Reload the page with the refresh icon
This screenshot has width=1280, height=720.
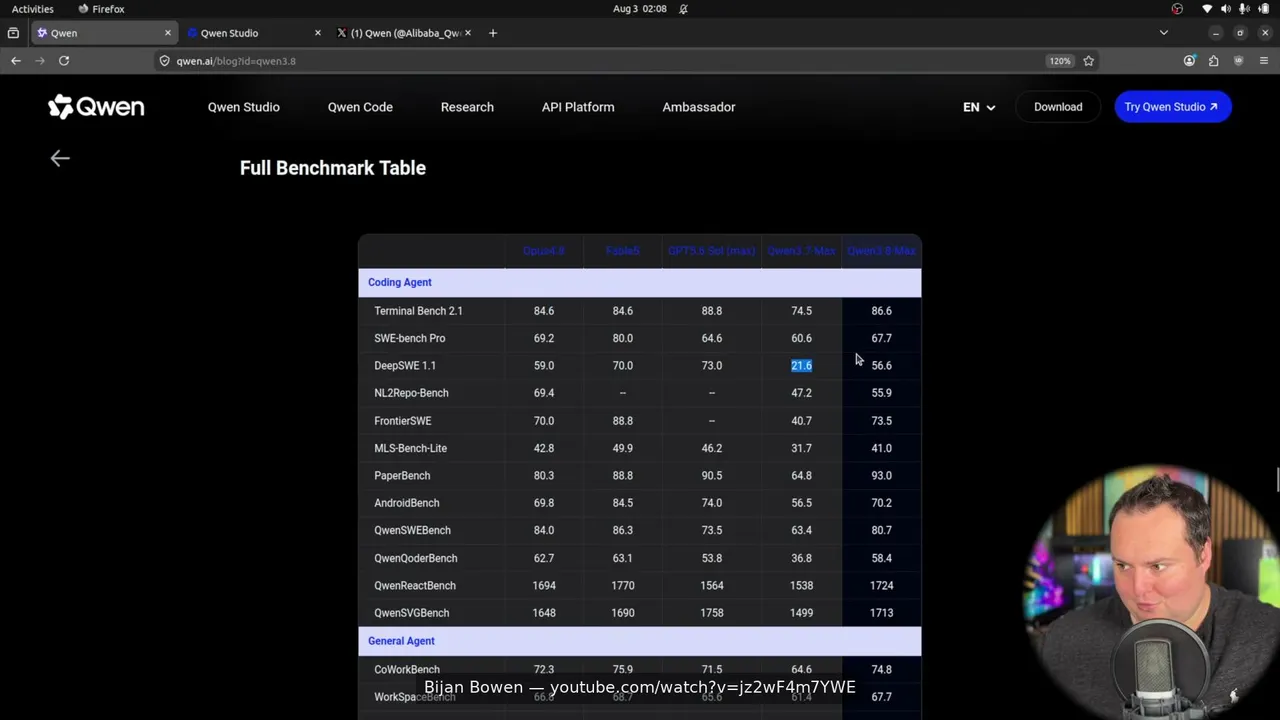tap(64, 61)
